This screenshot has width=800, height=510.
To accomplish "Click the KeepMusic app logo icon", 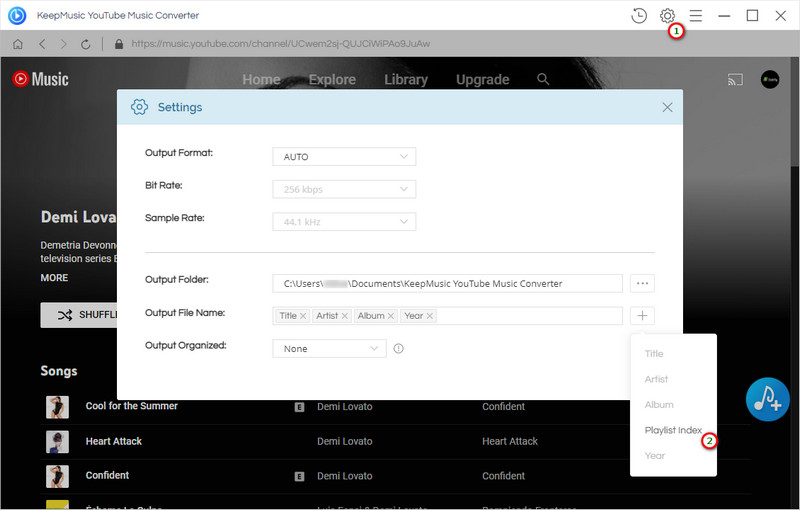I will pos(17,15).
